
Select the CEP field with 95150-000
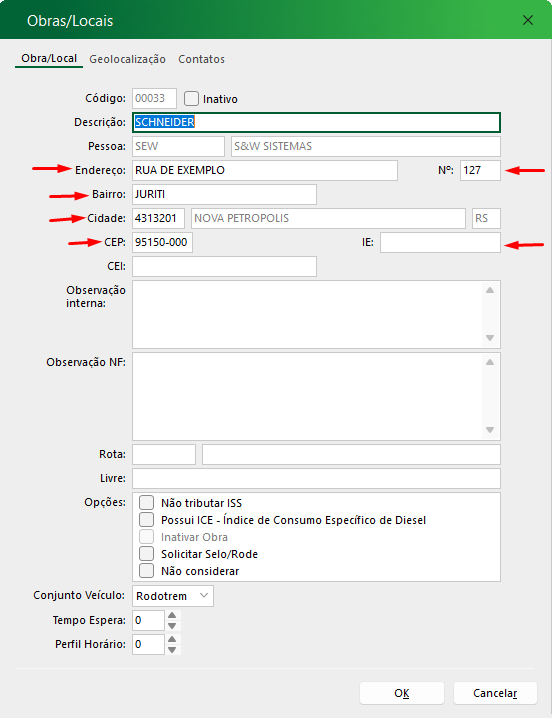[162, 242]
